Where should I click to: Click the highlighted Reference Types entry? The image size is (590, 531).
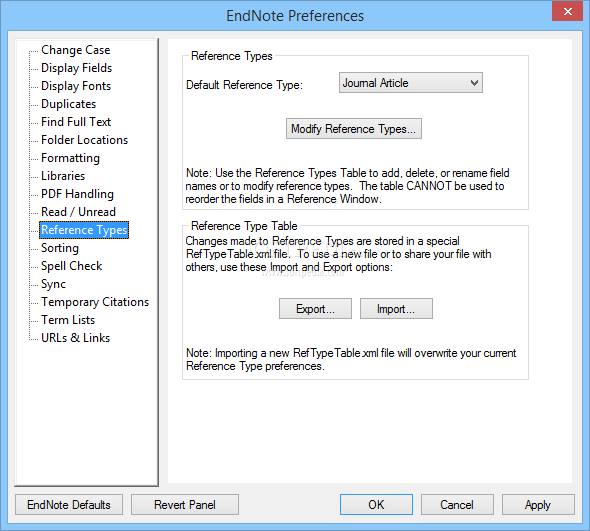pyautogui.click(x=84, y=230)
